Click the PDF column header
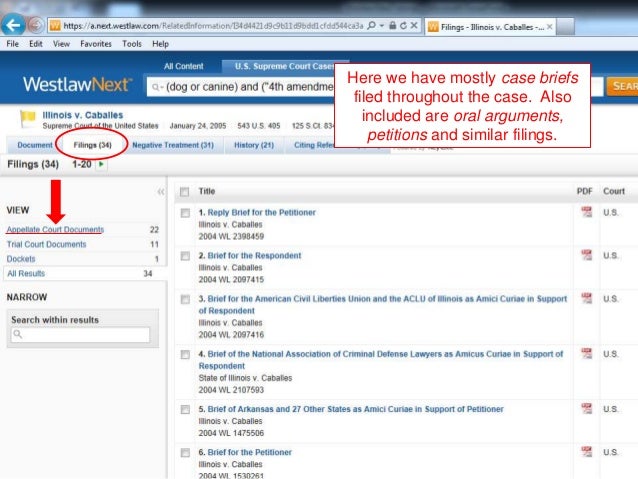638x479 pixels. [584, 191]
